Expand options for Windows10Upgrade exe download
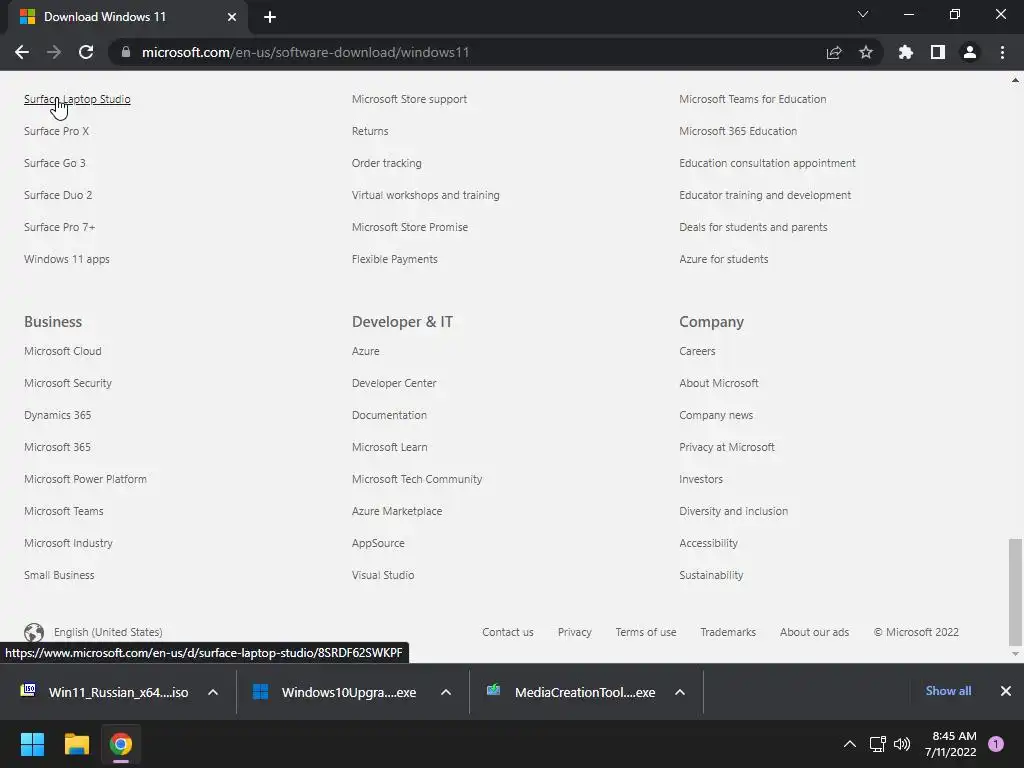This screenshot has width=1024, height=768. pos(446,692)
